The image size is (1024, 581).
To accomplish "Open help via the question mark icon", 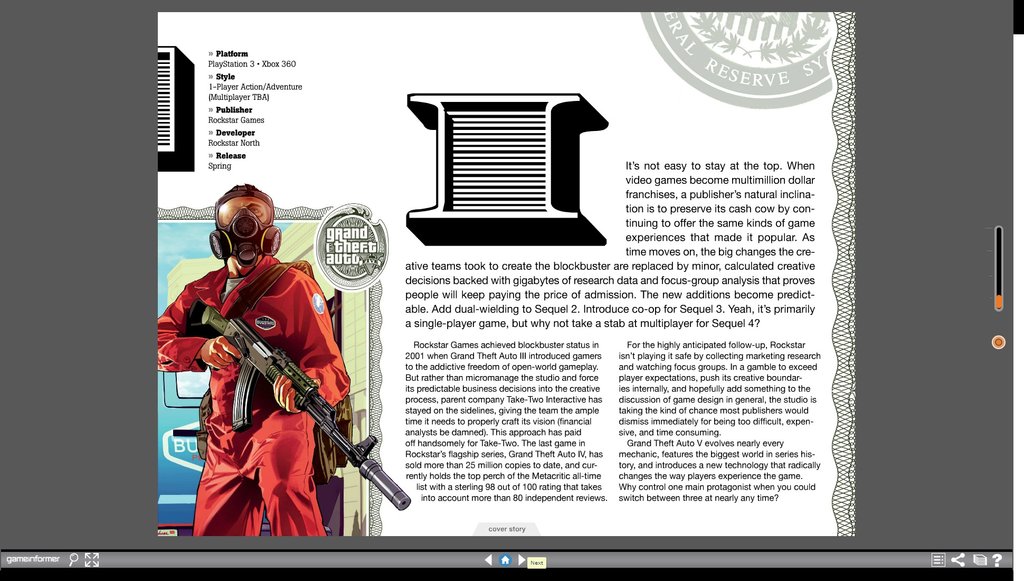I will tap(997, 560).
